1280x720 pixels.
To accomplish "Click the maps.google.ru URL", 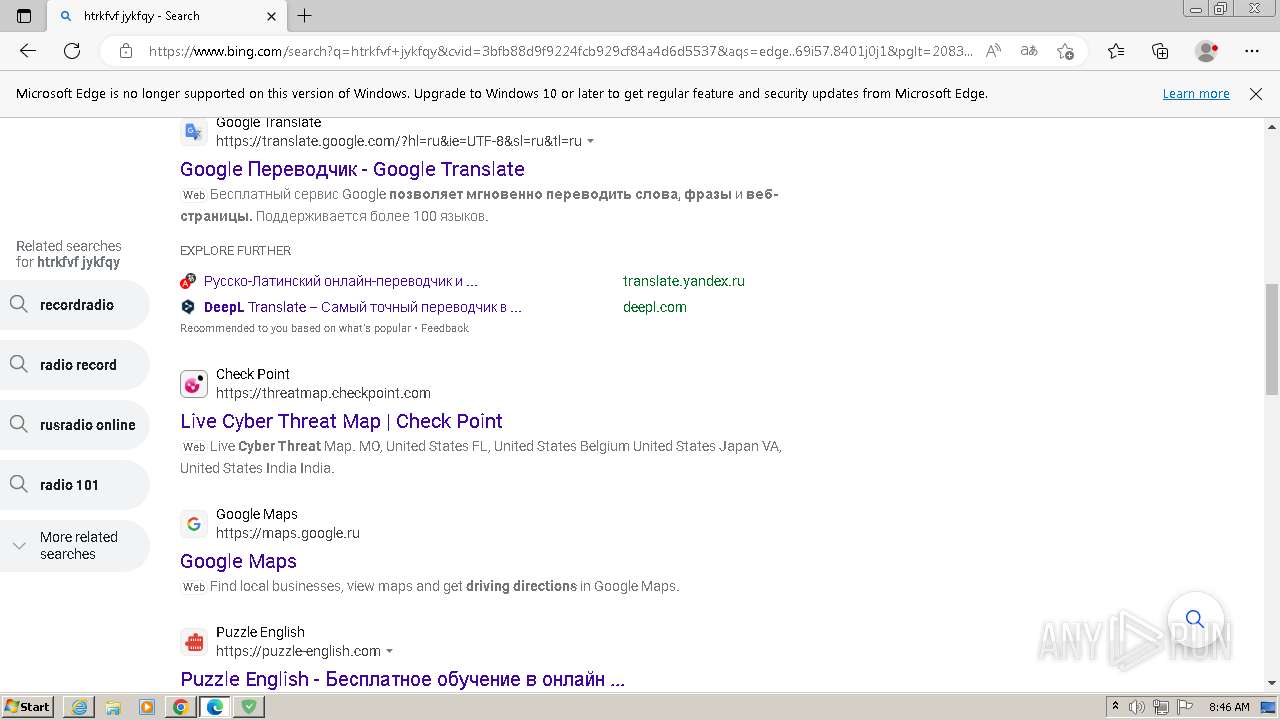I will (288, 533).
